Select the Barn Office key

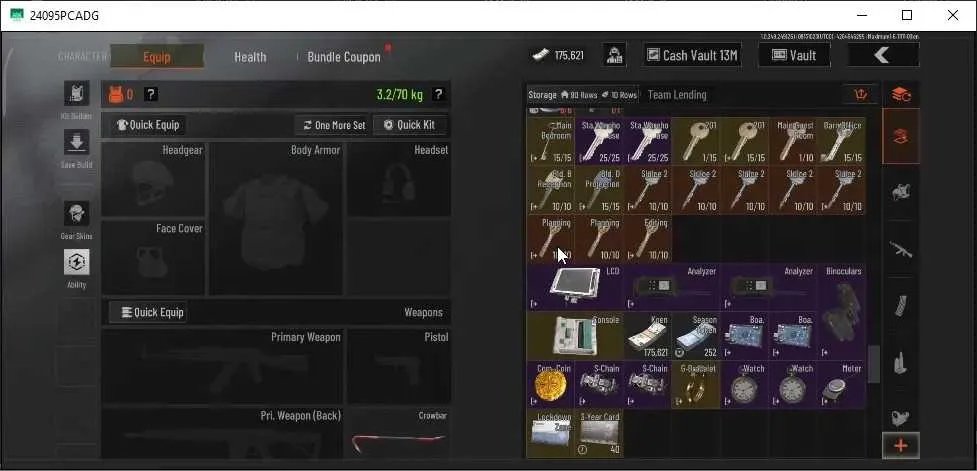842,141
